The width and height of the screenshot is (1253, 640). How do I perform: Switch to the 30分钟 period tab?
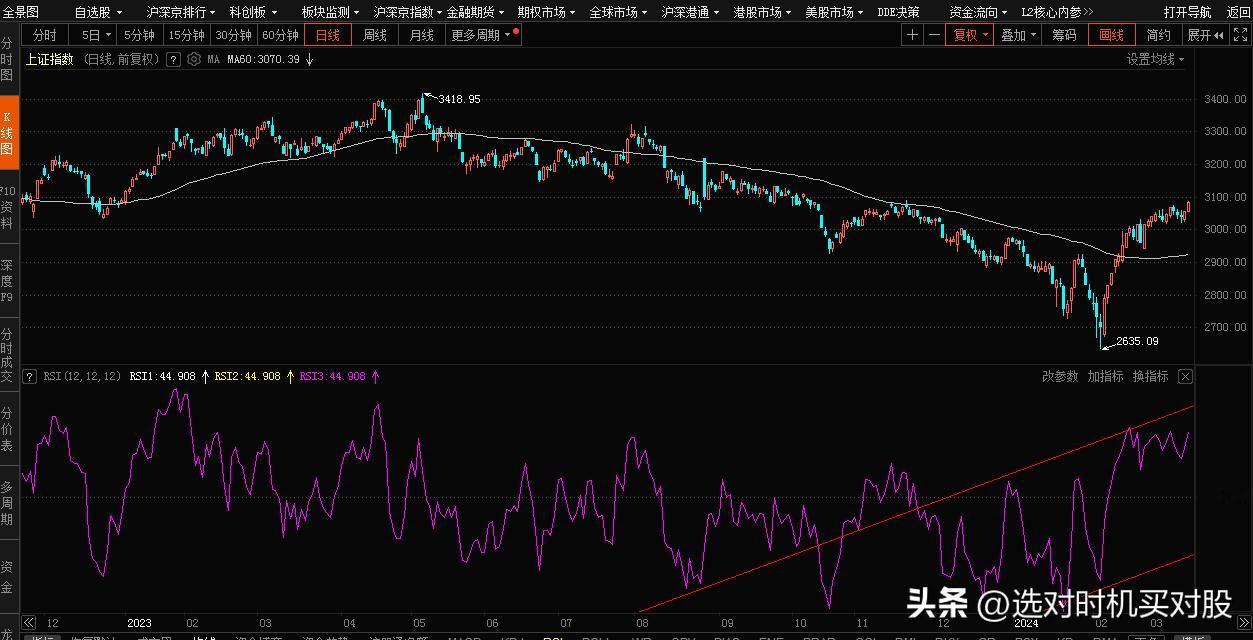click(234, 35)
